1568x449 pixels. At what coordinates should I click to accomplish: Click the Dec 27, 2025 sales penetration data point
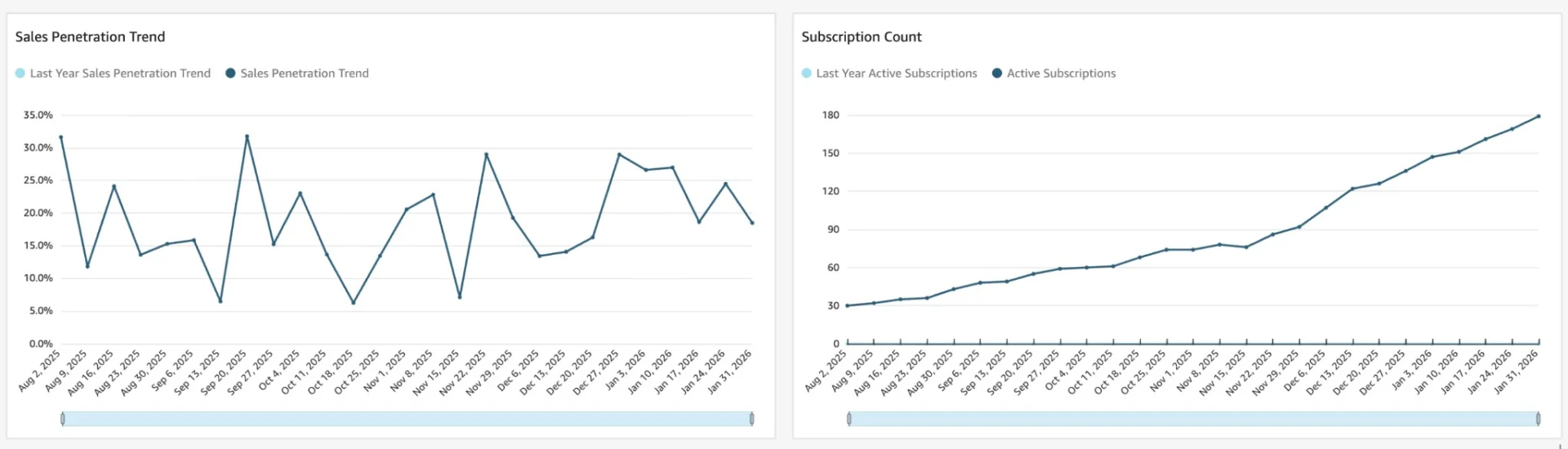[x=619, y=154]
